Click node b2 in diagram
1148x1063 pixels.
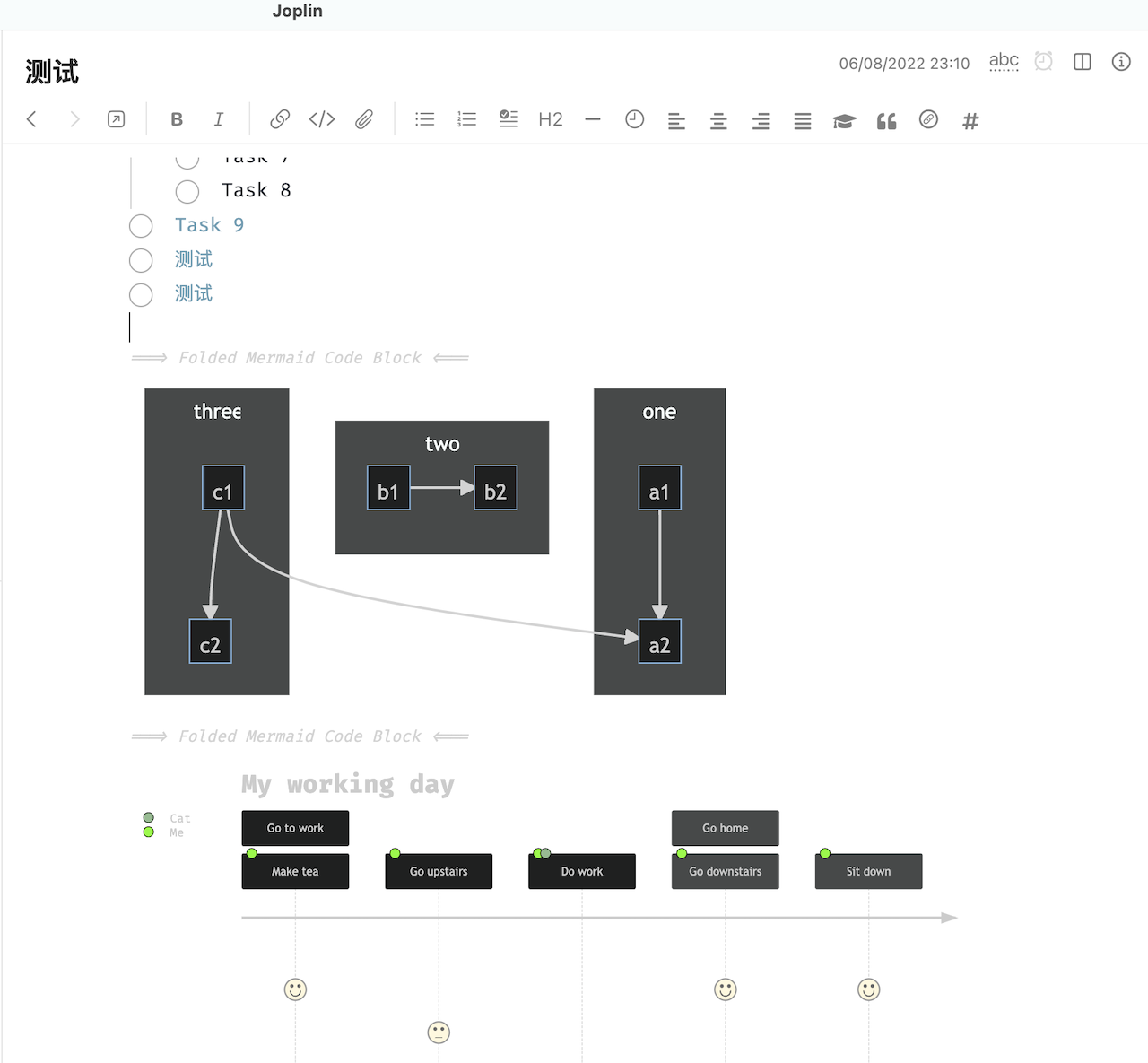495,488
